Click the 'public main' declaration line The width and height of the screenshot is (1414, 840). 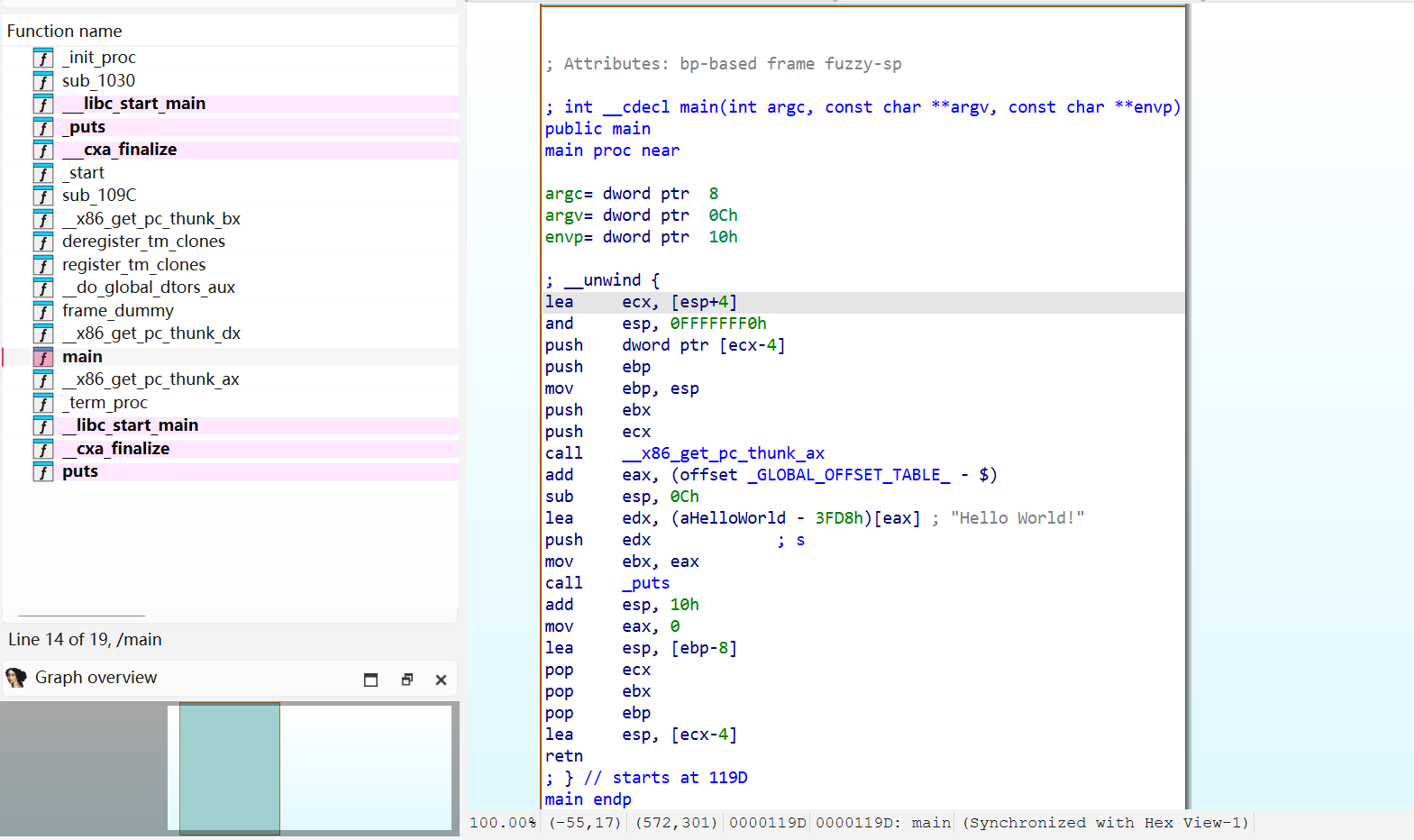point(598,129)
